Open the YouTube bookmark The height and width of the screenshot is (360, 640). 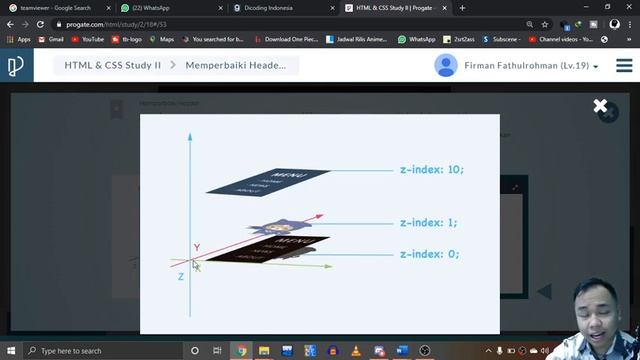[88, 39]
